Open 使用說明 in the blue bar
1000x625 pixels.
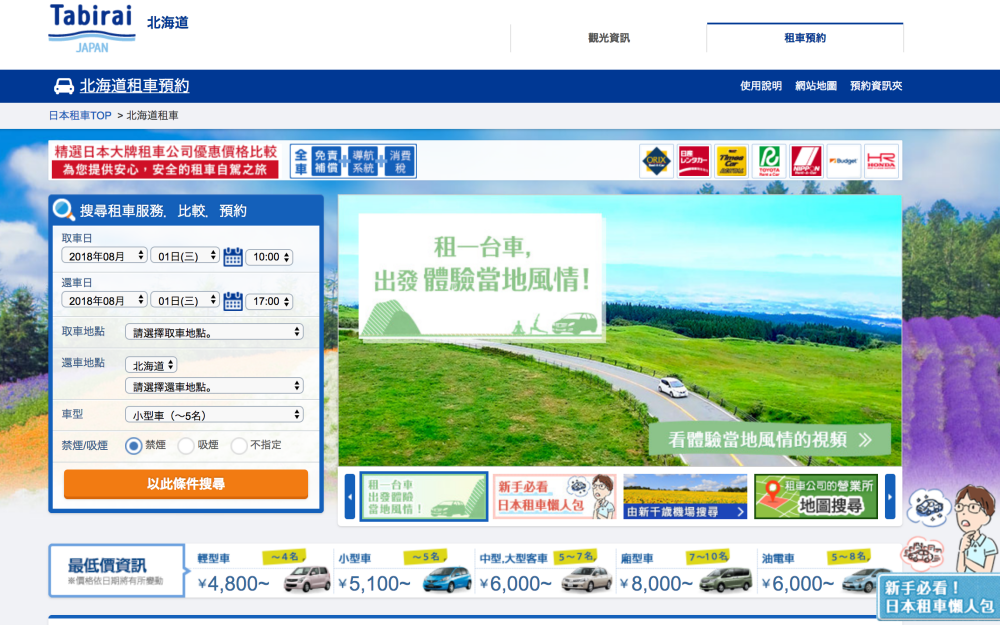[761, 86]
